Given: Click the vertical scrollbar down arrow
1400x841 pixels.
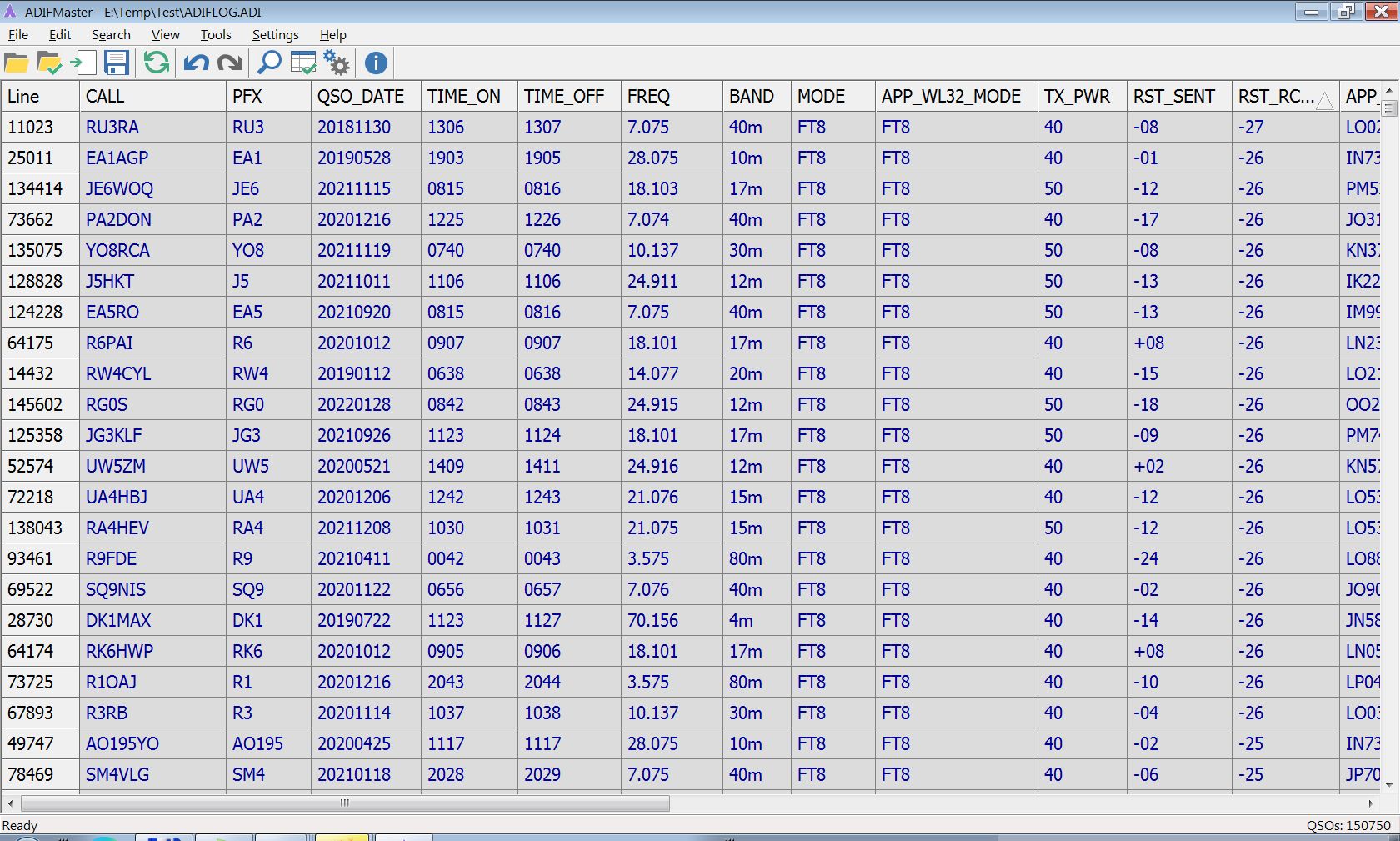Looking at the screenshot, I should 1389,785.
